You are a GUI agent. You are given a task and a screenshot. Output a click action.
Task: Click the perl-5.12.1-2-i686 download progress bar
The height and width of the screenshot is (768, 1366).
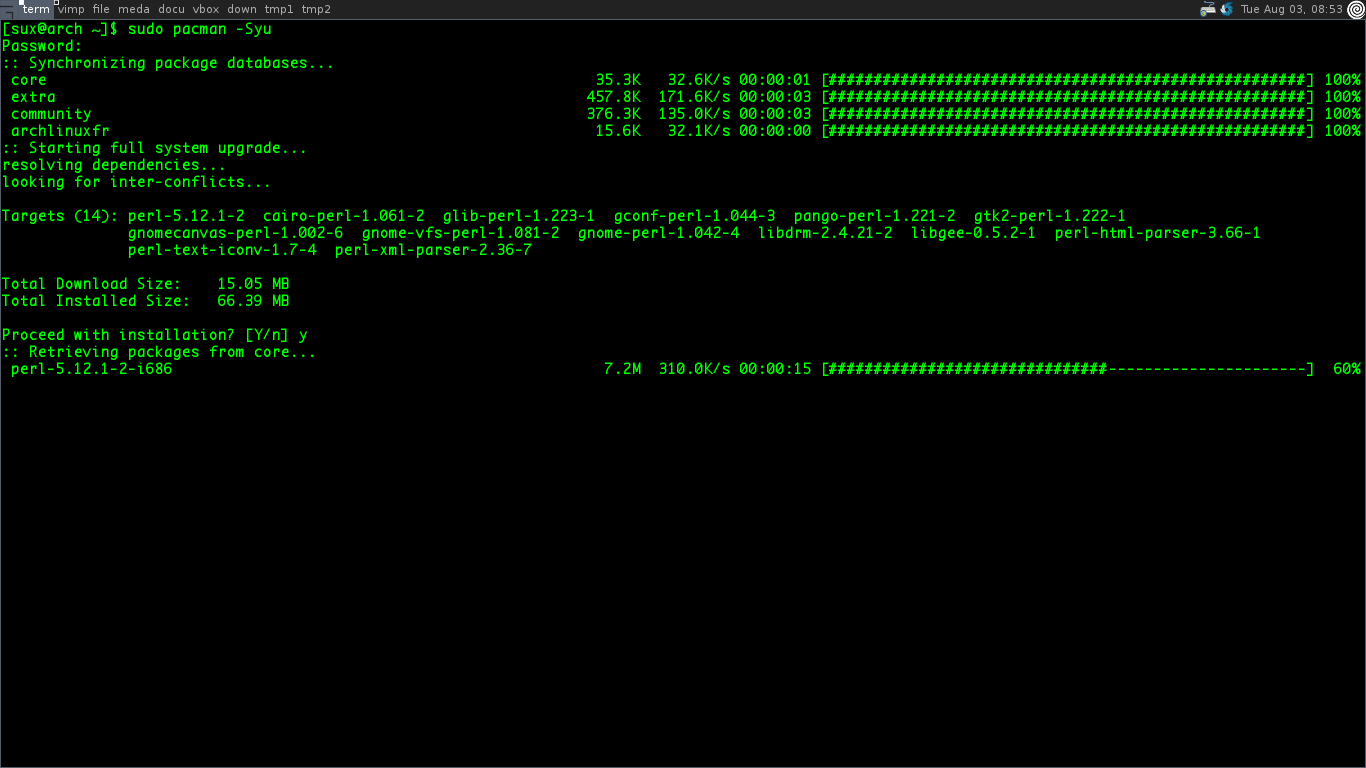pyautogui.click(x=1067, y=369)
